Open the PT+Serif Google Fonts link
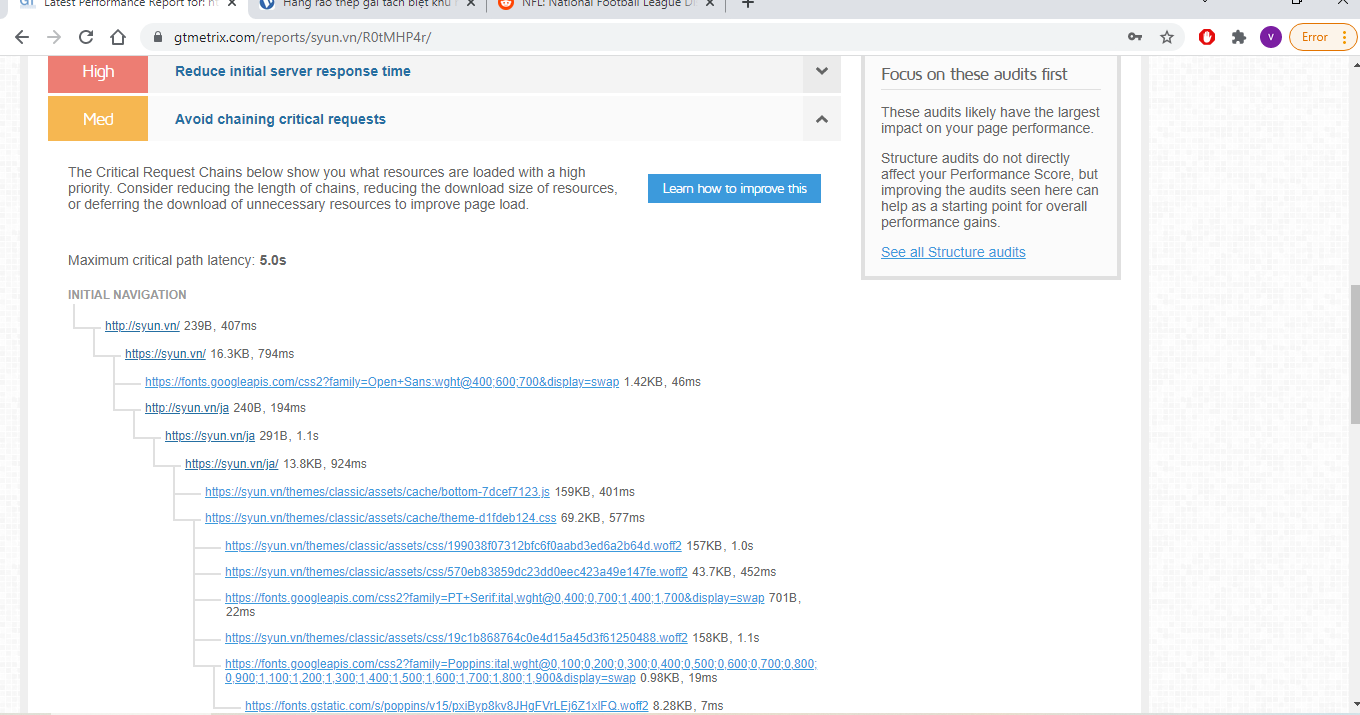 tap(494, 598)
